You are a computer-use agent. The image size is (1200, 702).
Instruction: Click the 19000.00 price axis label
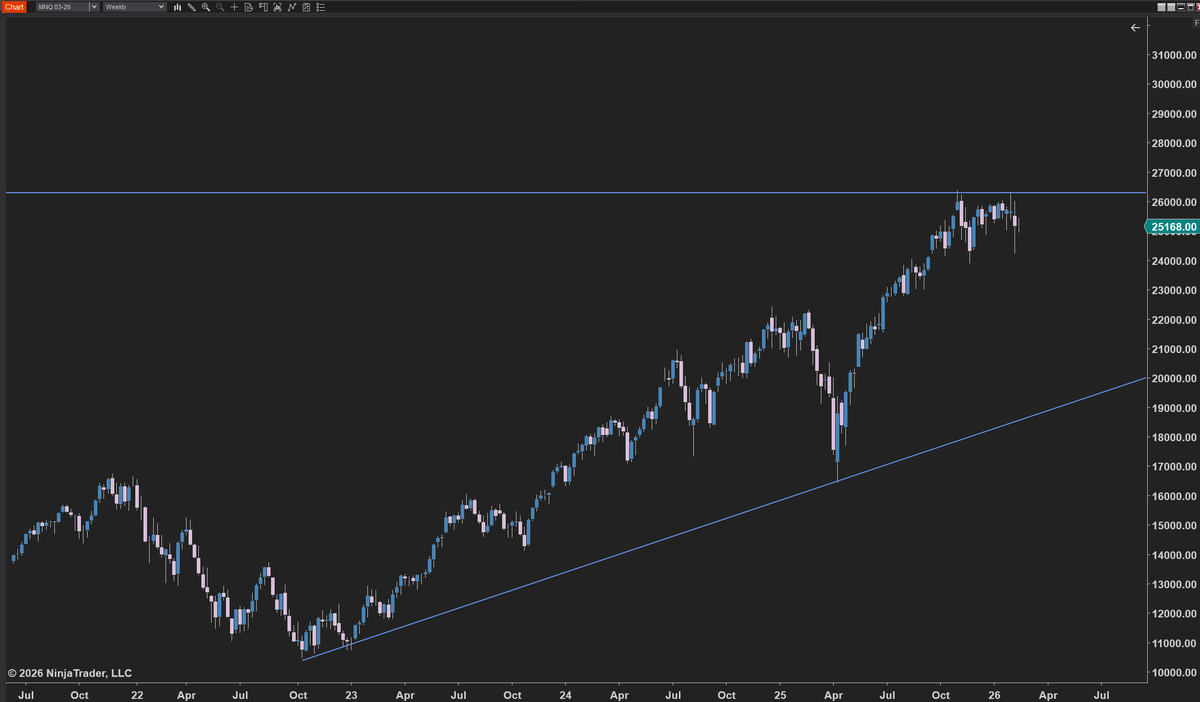pos(1174,408)
